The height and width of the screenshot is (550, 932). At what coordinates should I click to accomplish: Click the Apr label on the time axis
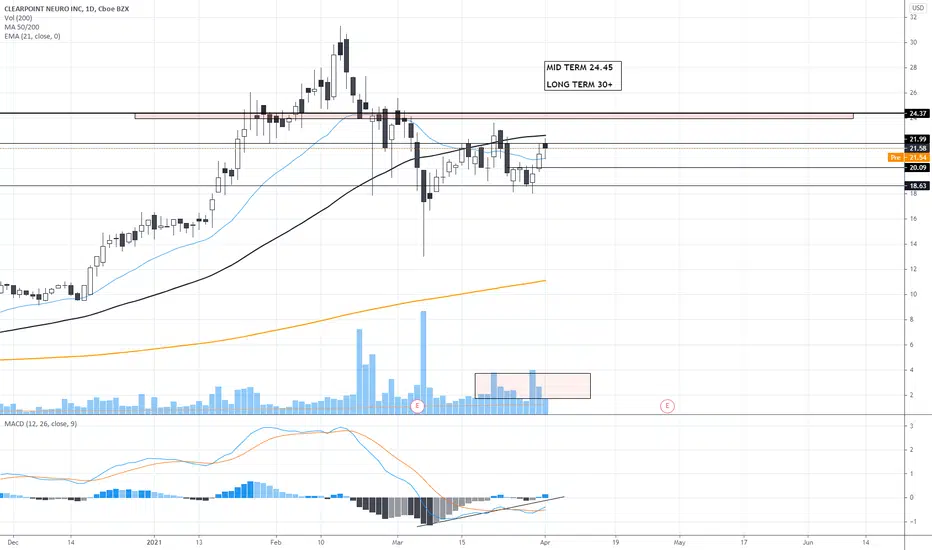(545, 542)
